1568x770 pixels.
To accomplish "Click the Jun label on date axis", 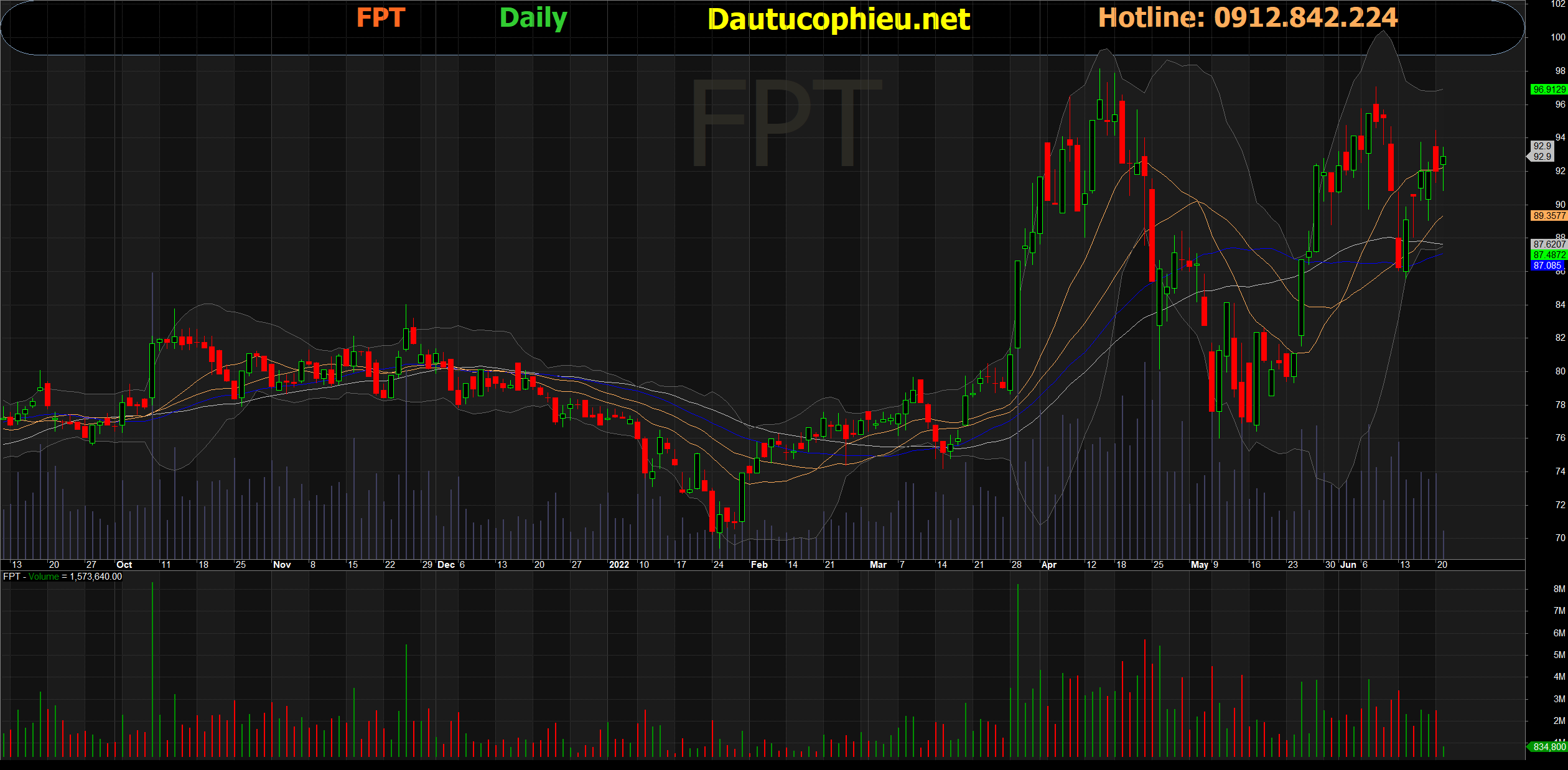I will pos(1348,565).
